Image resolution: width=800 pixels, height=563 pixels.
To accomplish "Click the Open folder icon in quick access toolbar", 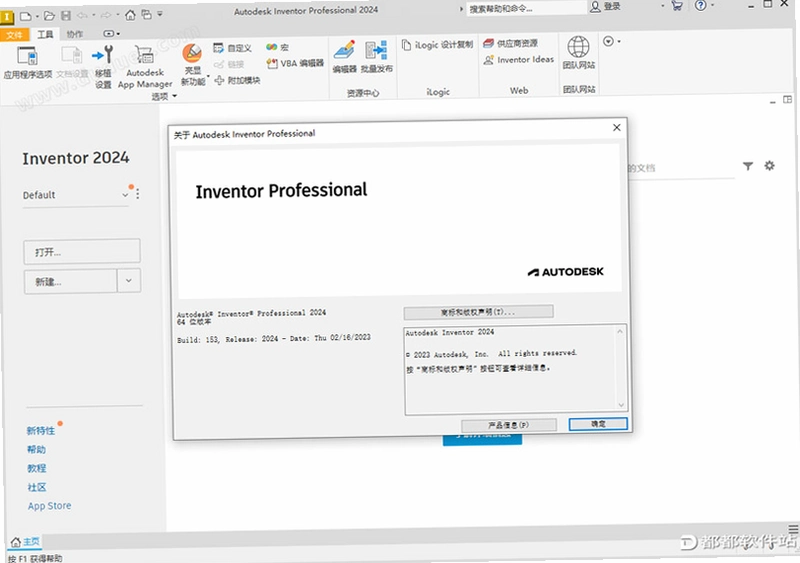I will [49, 16].
